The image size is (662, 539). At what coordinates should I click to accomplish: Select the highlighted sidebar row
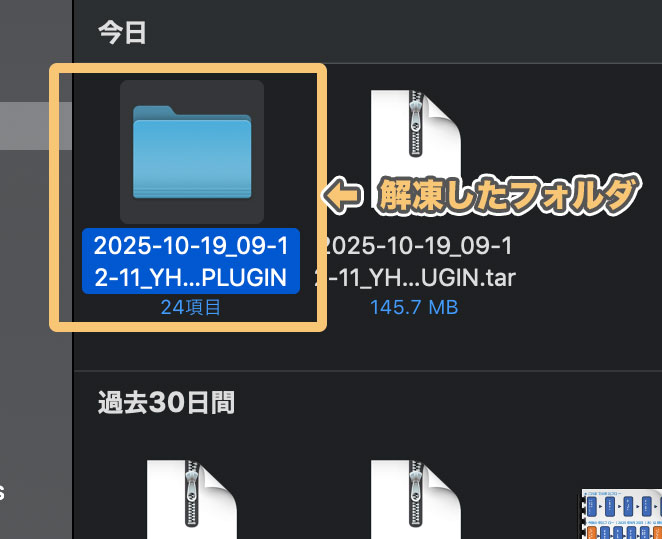[x=36, y=126]
